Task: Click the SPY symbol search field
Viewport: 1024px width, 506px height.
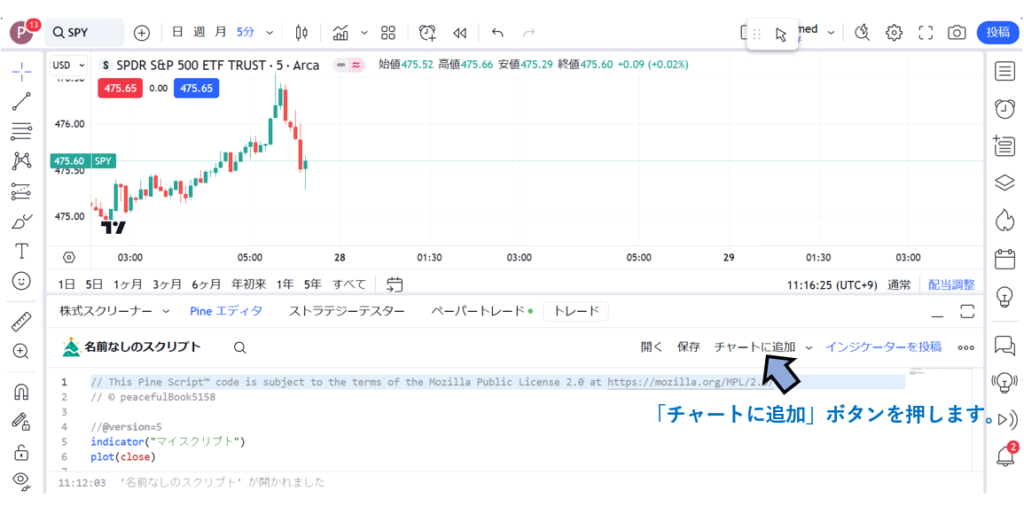Action: pyautogui.click(x=85, y=32)
